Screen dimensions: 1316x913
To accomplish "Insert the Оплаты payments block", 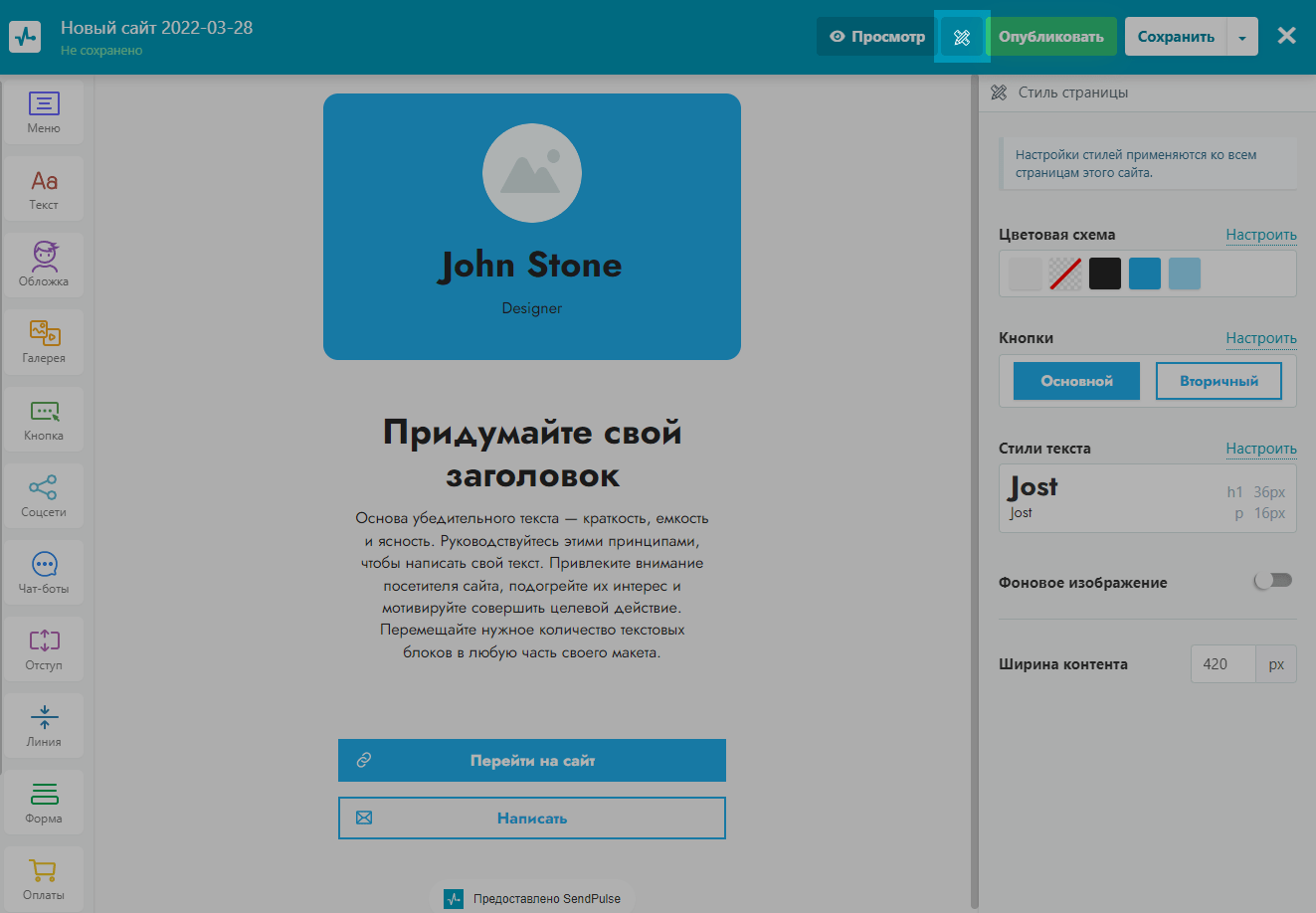I will [44, 878].
